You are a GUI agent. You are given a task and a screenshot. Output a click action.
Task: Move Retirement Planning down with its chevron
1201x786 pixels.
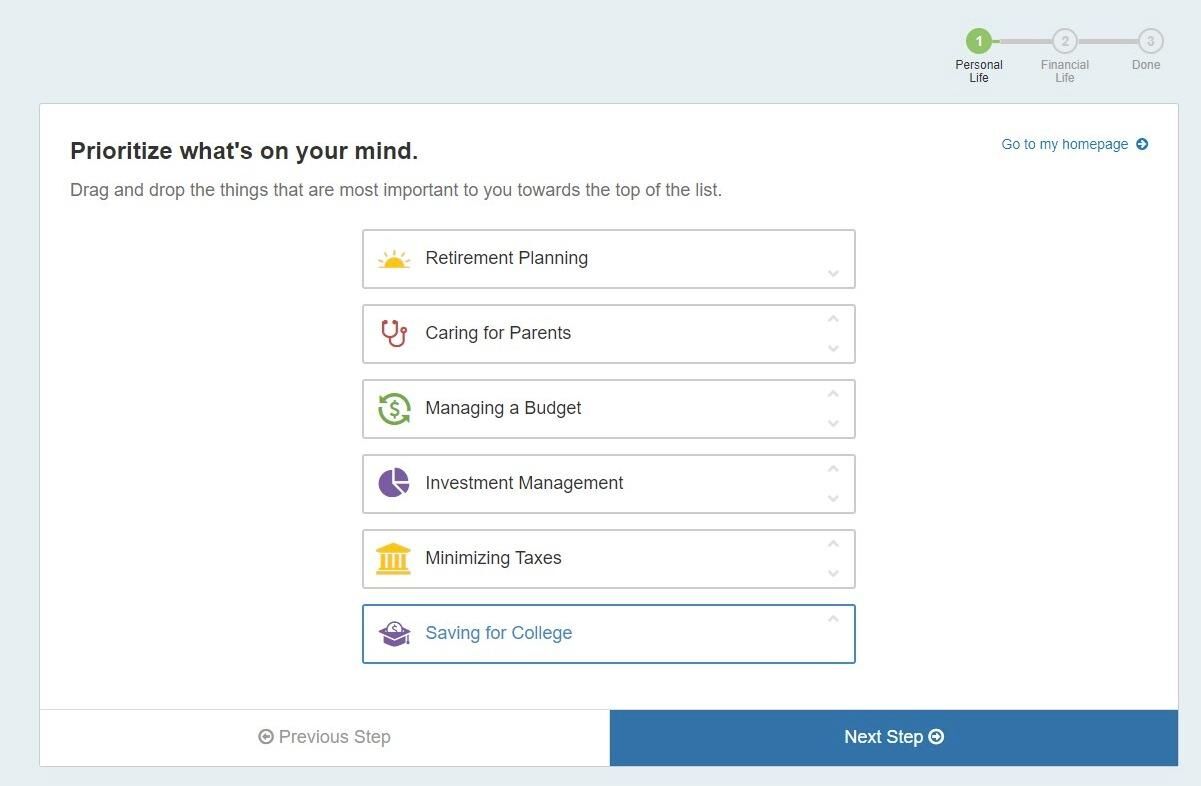(x=833, y=274)
